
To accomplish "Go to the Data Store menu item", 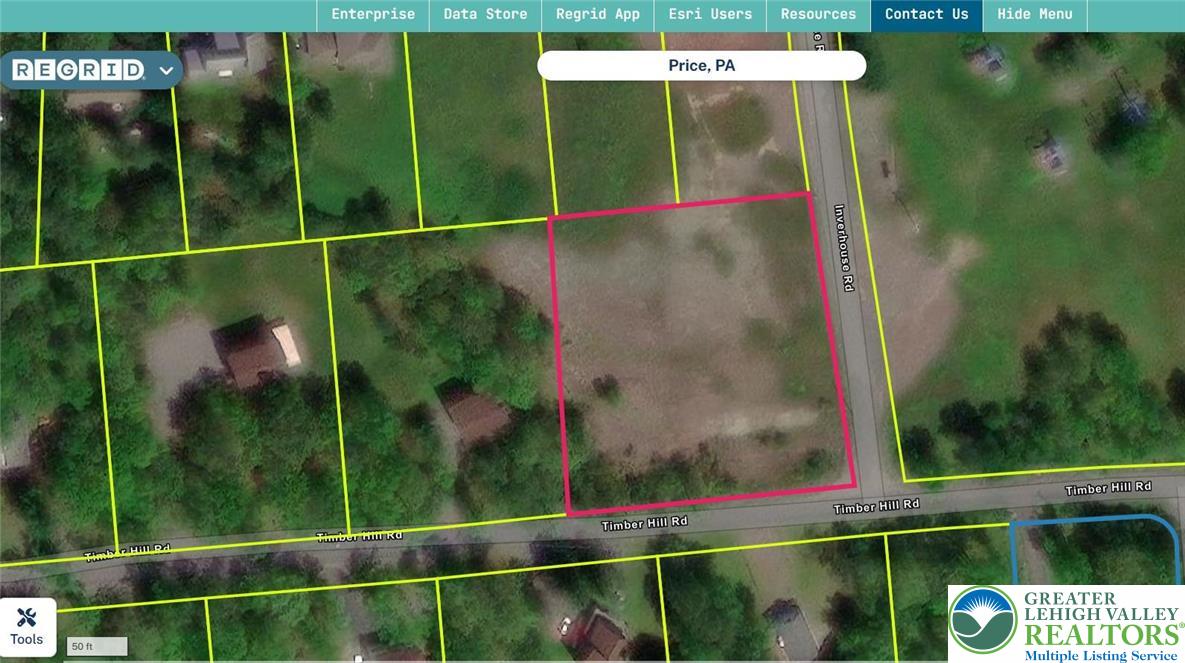I will [485, 14].
